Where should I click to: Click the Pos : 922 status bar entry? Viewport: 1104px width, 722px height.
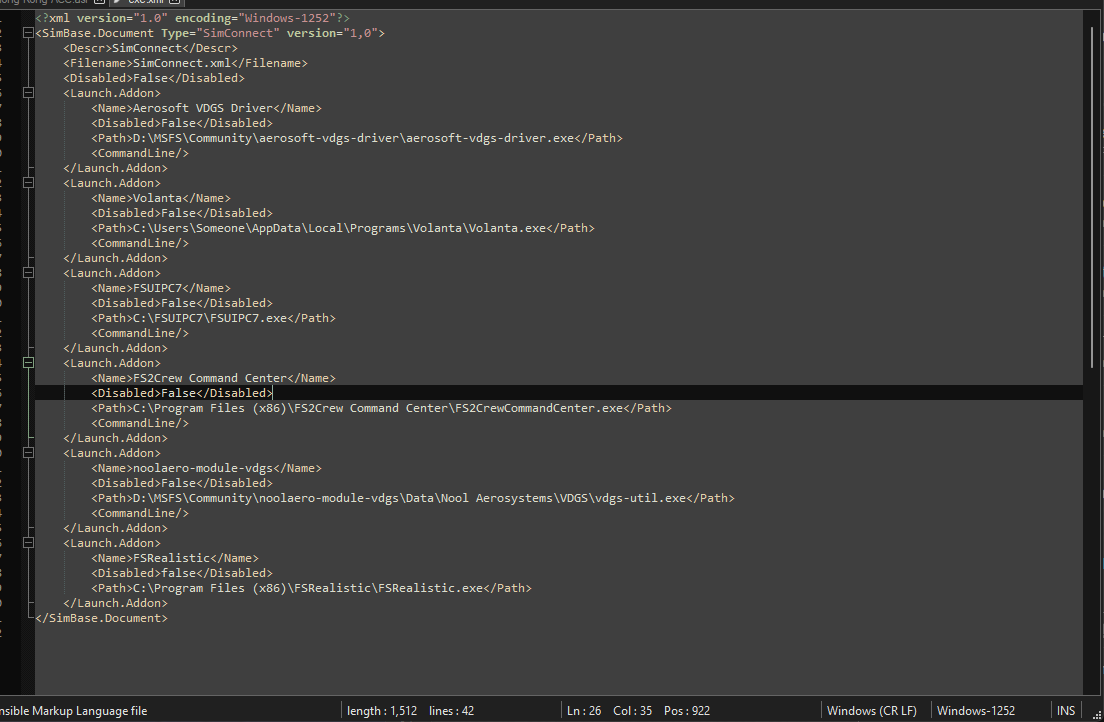[686, 711]
